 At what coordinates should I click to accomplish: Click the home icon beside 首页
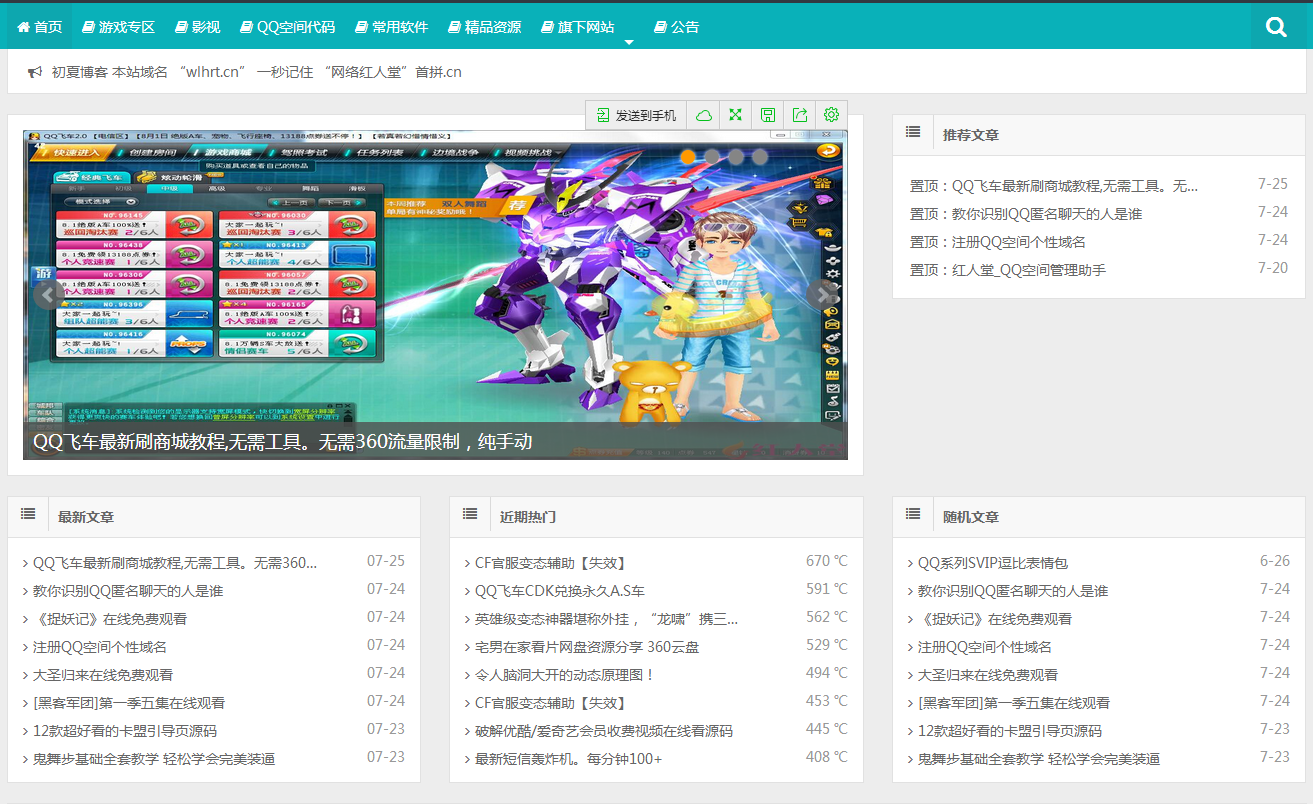click(23, 27)
